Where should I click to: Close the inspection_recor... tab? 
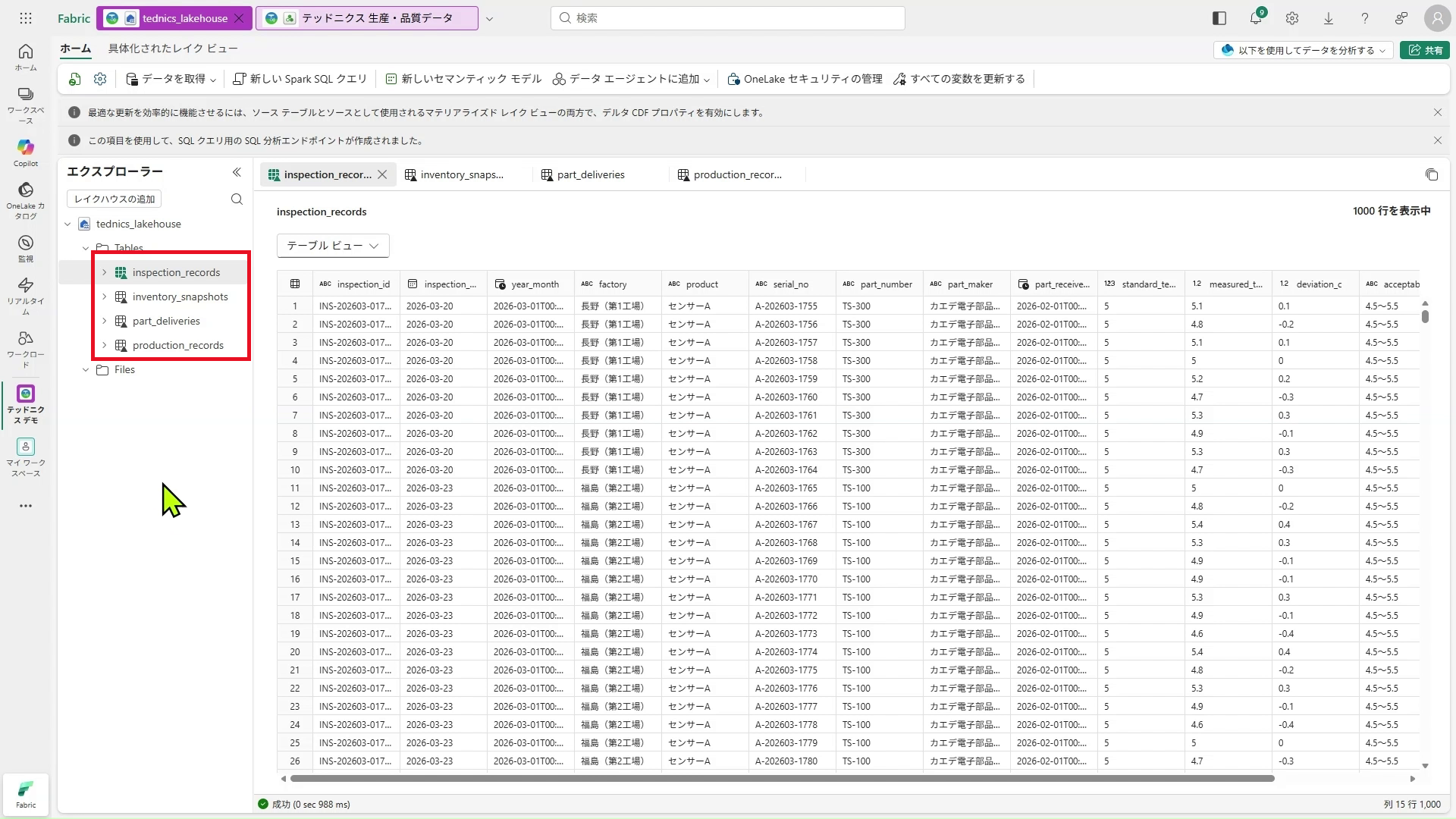coord(383,174)
